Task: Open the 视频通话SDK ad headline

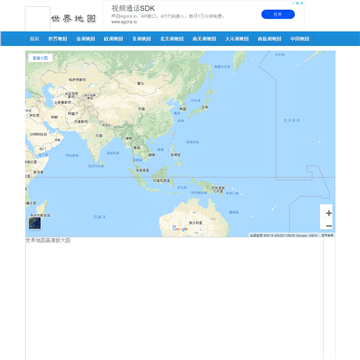Action: [x=133, y=8]
